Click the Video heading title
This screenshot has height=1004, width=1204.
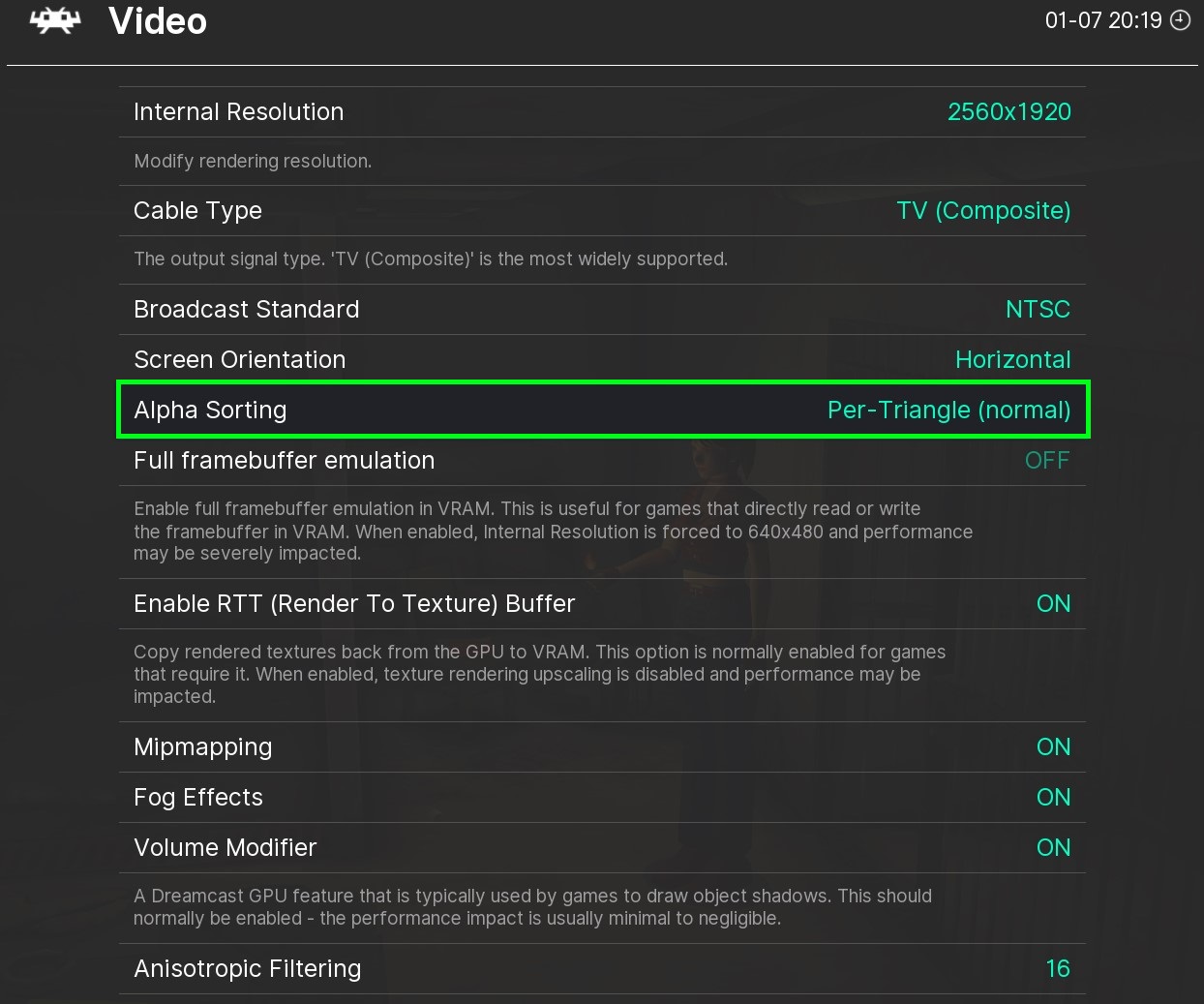click(158, 21)
